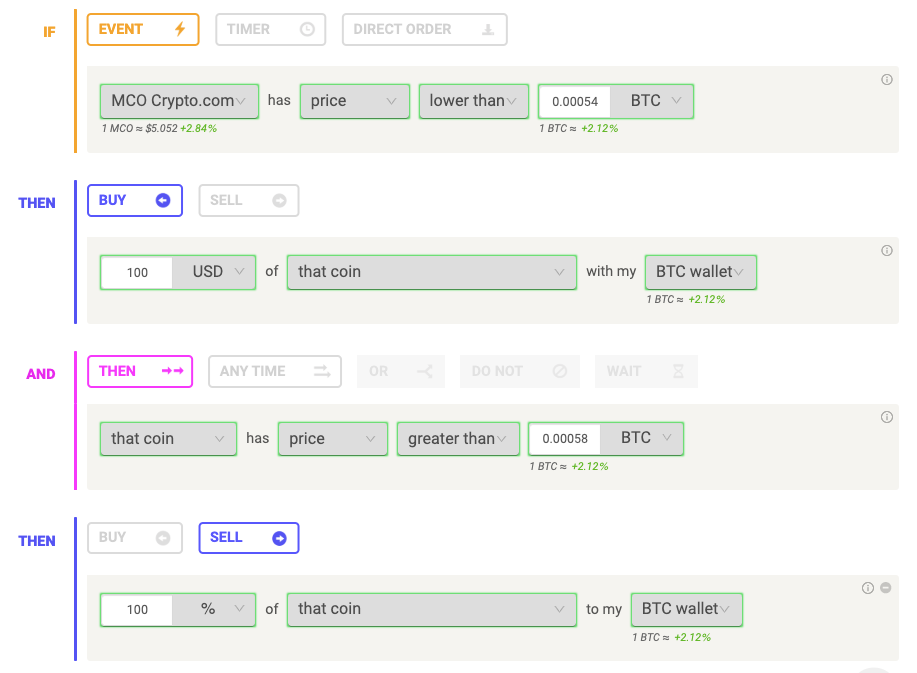Select the WAIT hourglass operator
The height and width of the screenshot is (673, 917).
coord(646,371)
